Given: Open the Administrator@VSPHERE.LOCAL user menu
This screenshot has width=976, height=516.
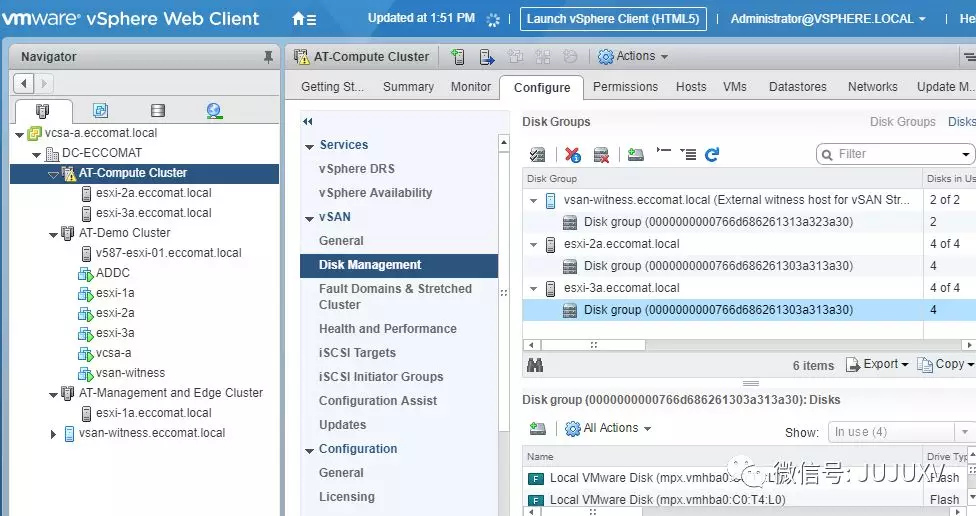Looking at the screenshot, I should click(828, 19).
